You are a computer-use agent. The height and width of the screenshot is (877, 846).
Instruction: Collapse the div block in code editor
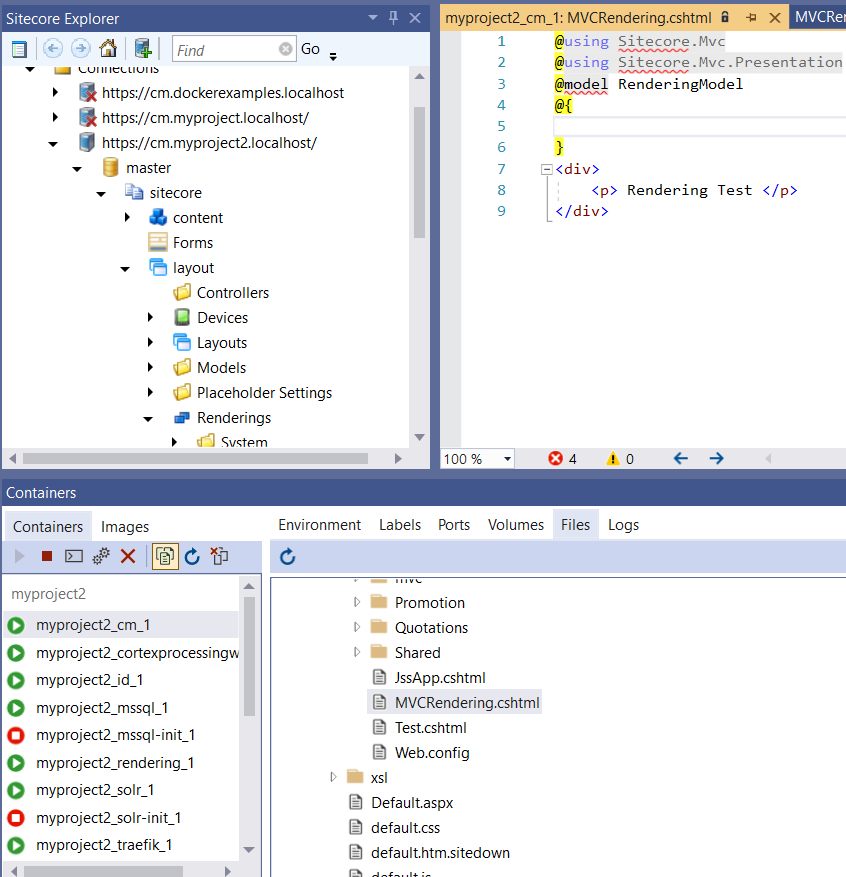coord(547,169)
